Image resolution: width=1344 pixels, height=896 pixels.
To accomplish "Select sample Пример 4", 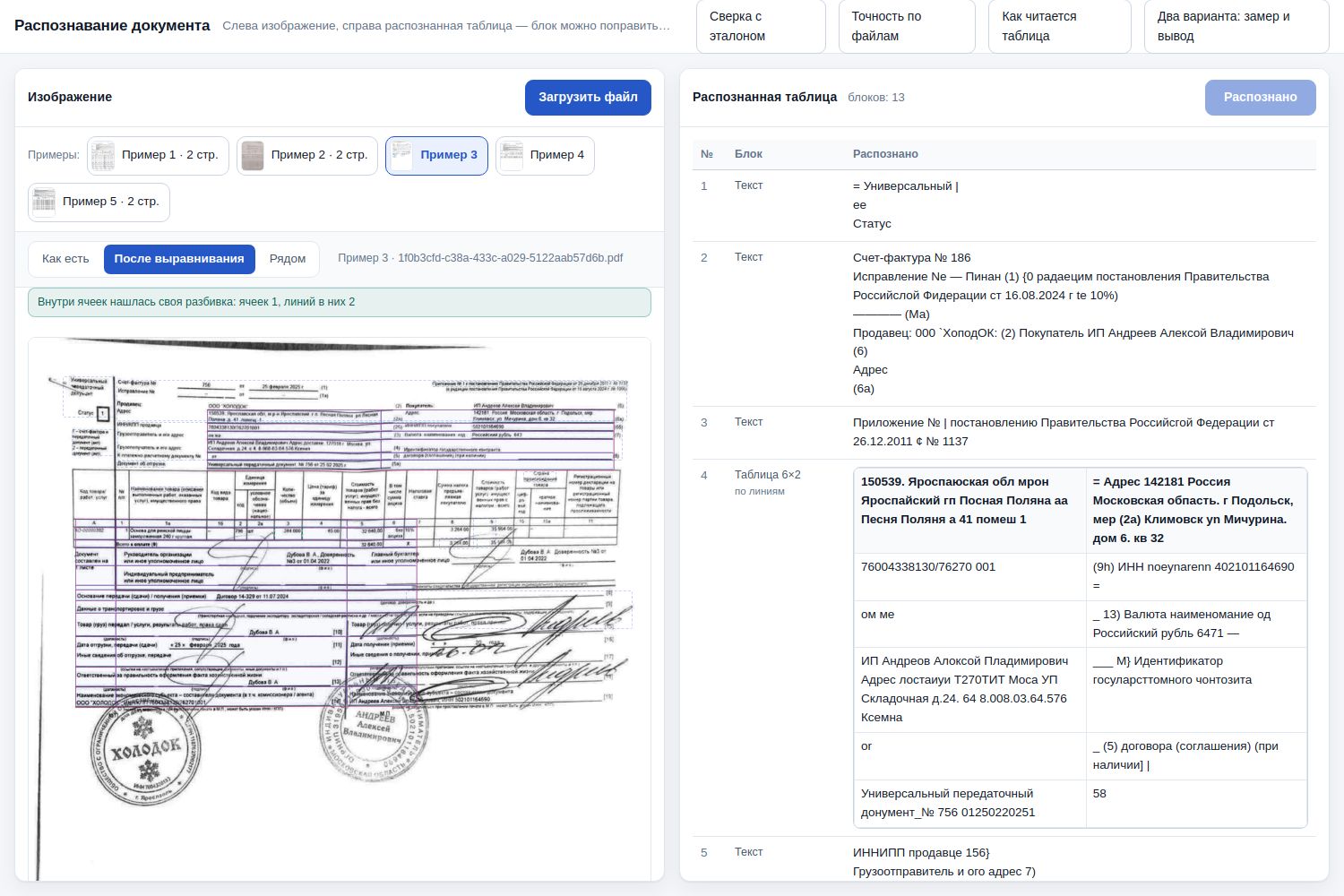I will pyautogui.click(x=546, y=155).
